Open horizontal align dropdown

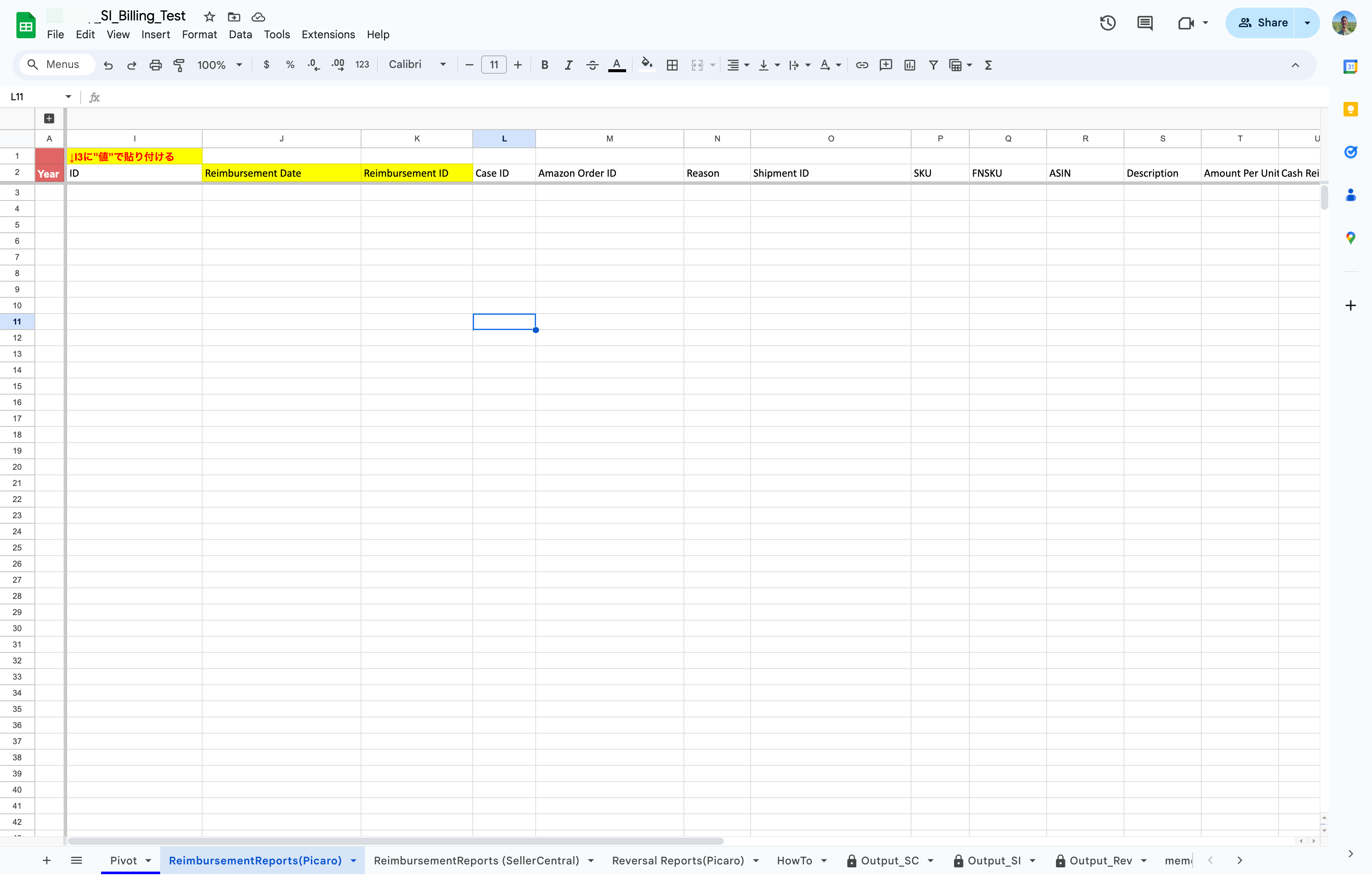(738, 65)
